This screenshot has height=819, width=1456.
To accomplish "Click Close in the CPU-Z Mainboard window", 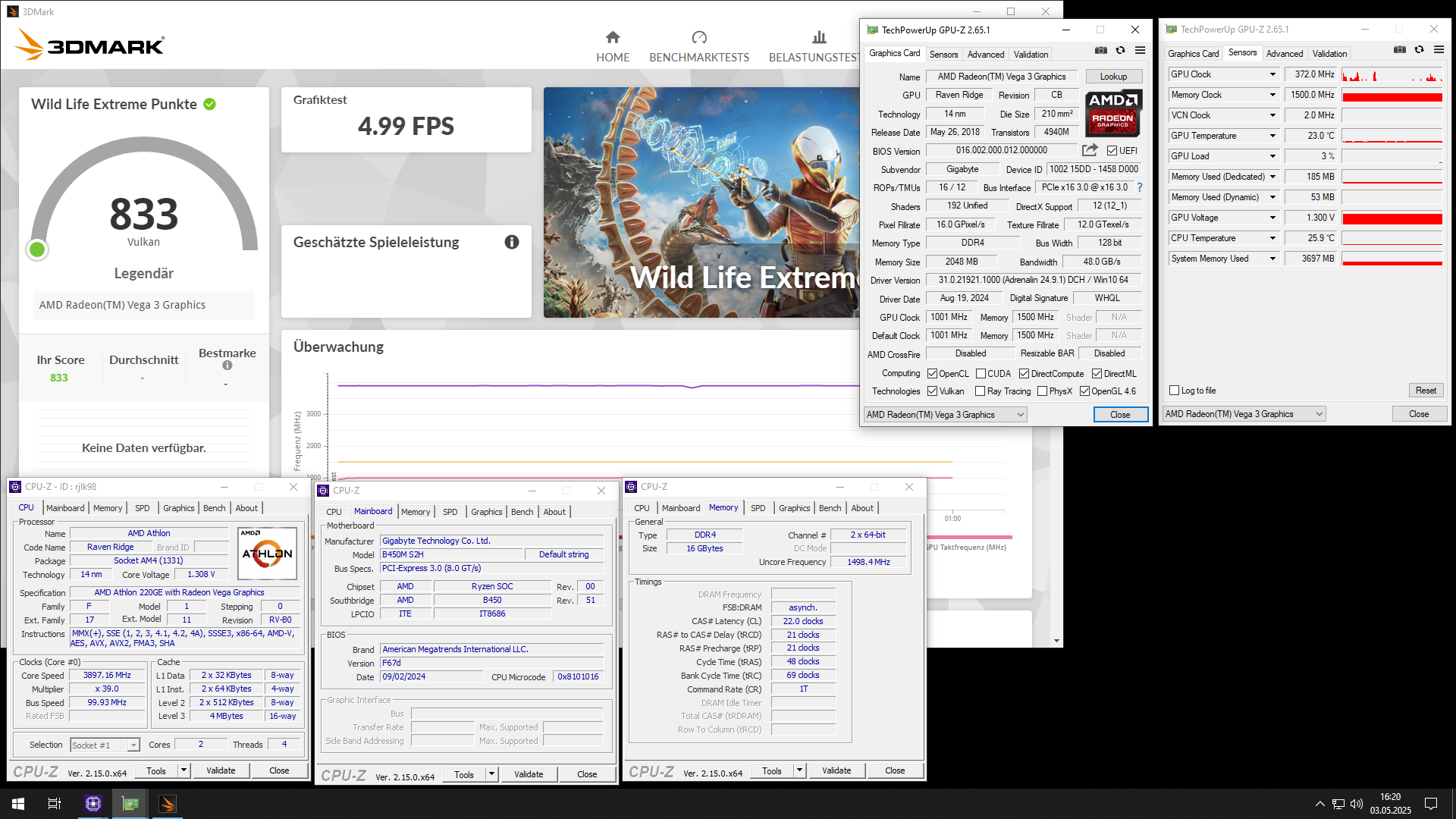I will [x=587, y=774].
